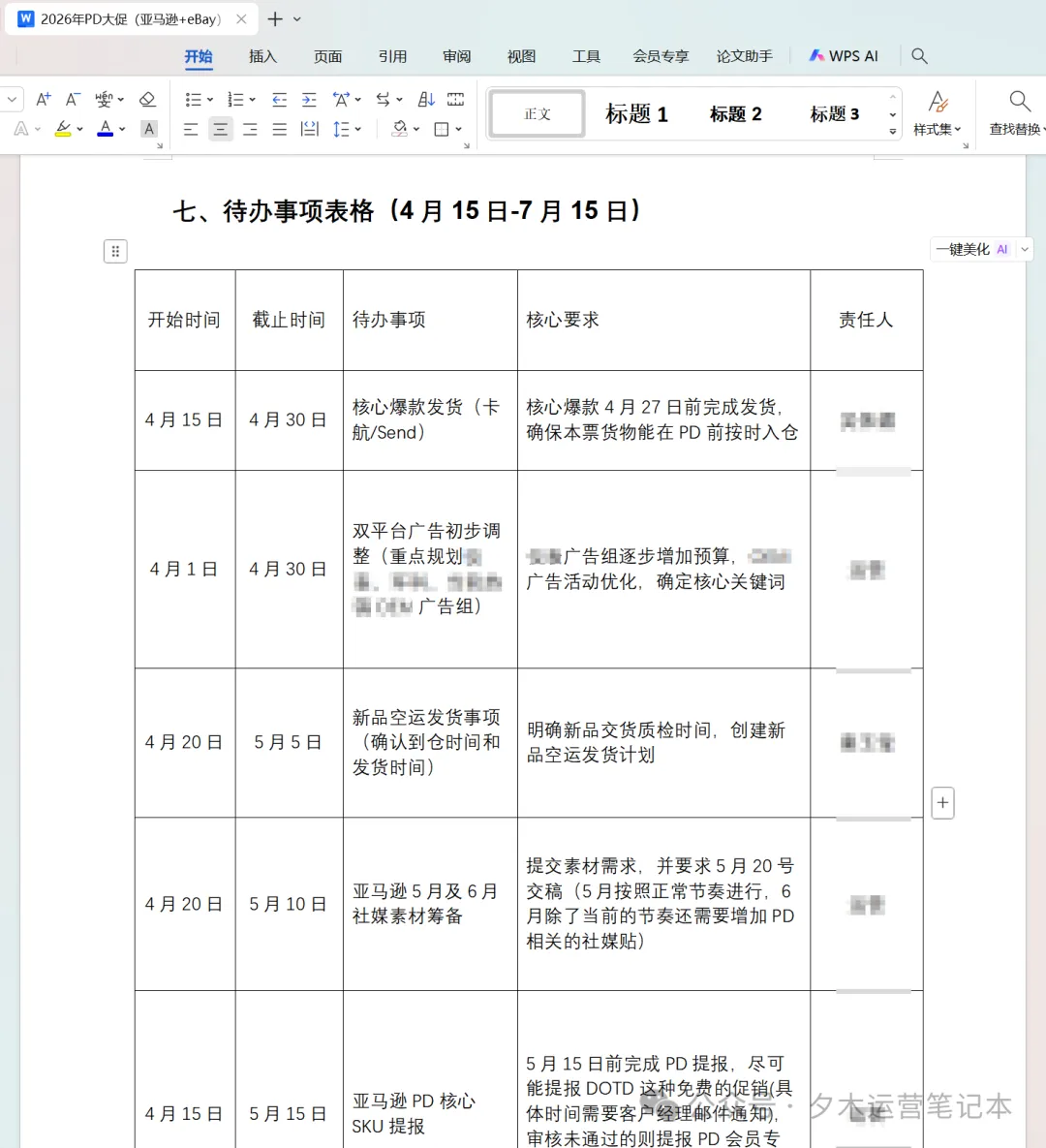Switch to the 开始 tab
This screenshot has height=1148, width=1046.
(x=199, y=56)
